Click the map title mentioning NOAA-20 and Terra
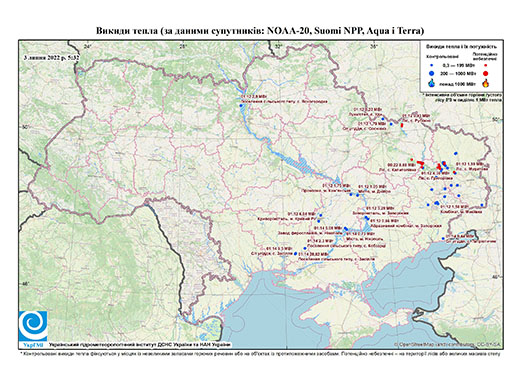 pos(260,31)
